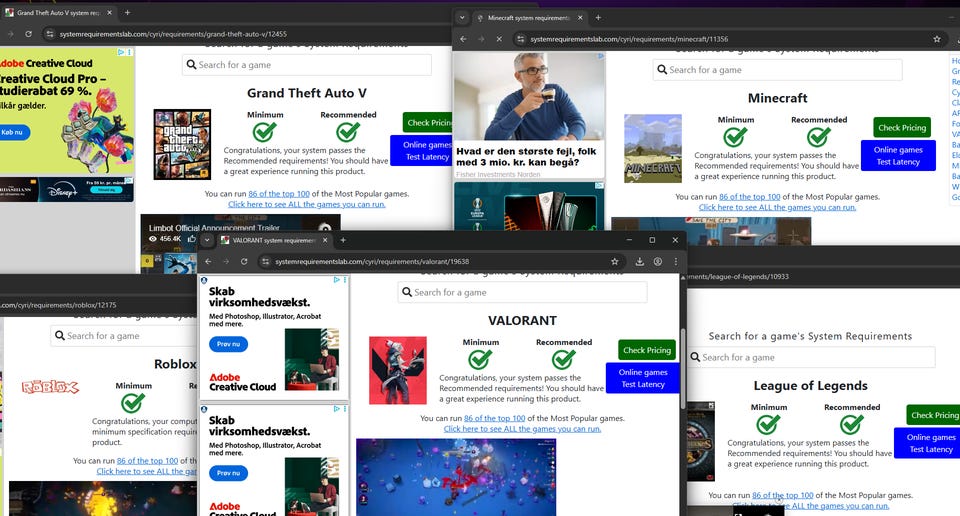The width and height of the screenshot is (960, 516).
Task: Click see ALL games link in Minecraft window
Action: click(778, 208)
